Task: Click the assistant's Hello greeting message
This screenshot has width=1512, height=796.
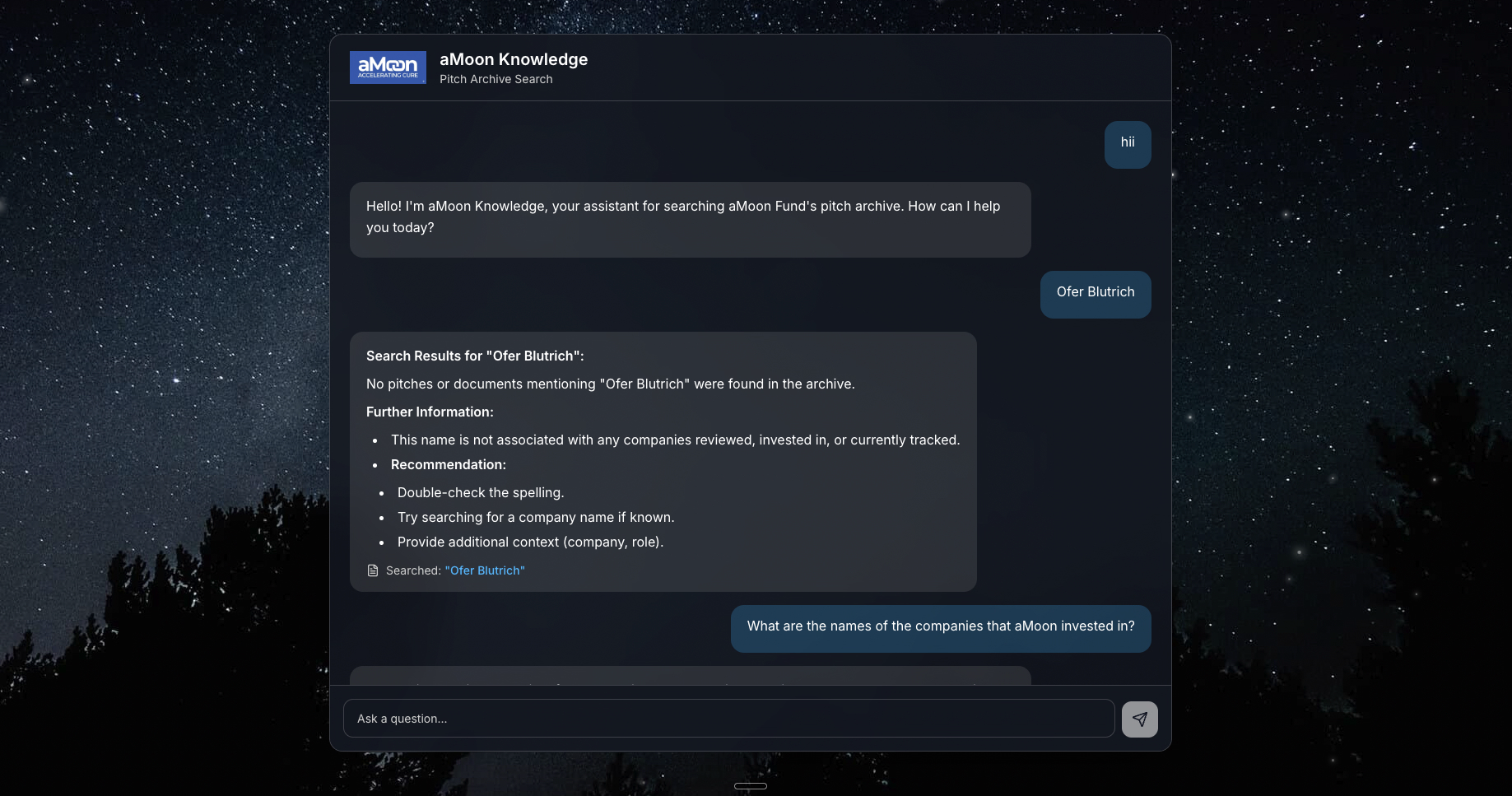Action: pos(690,218)
